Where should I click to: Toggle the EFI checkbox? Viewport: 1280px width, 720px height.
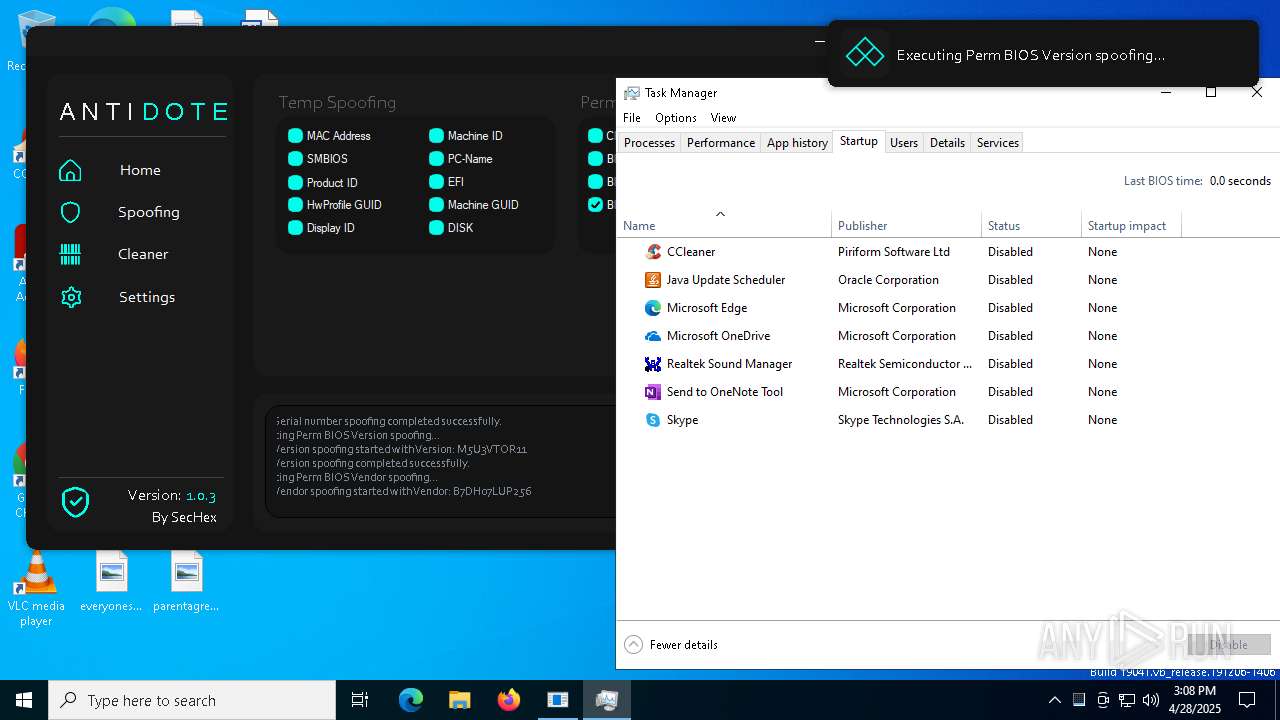click(436, 182)
